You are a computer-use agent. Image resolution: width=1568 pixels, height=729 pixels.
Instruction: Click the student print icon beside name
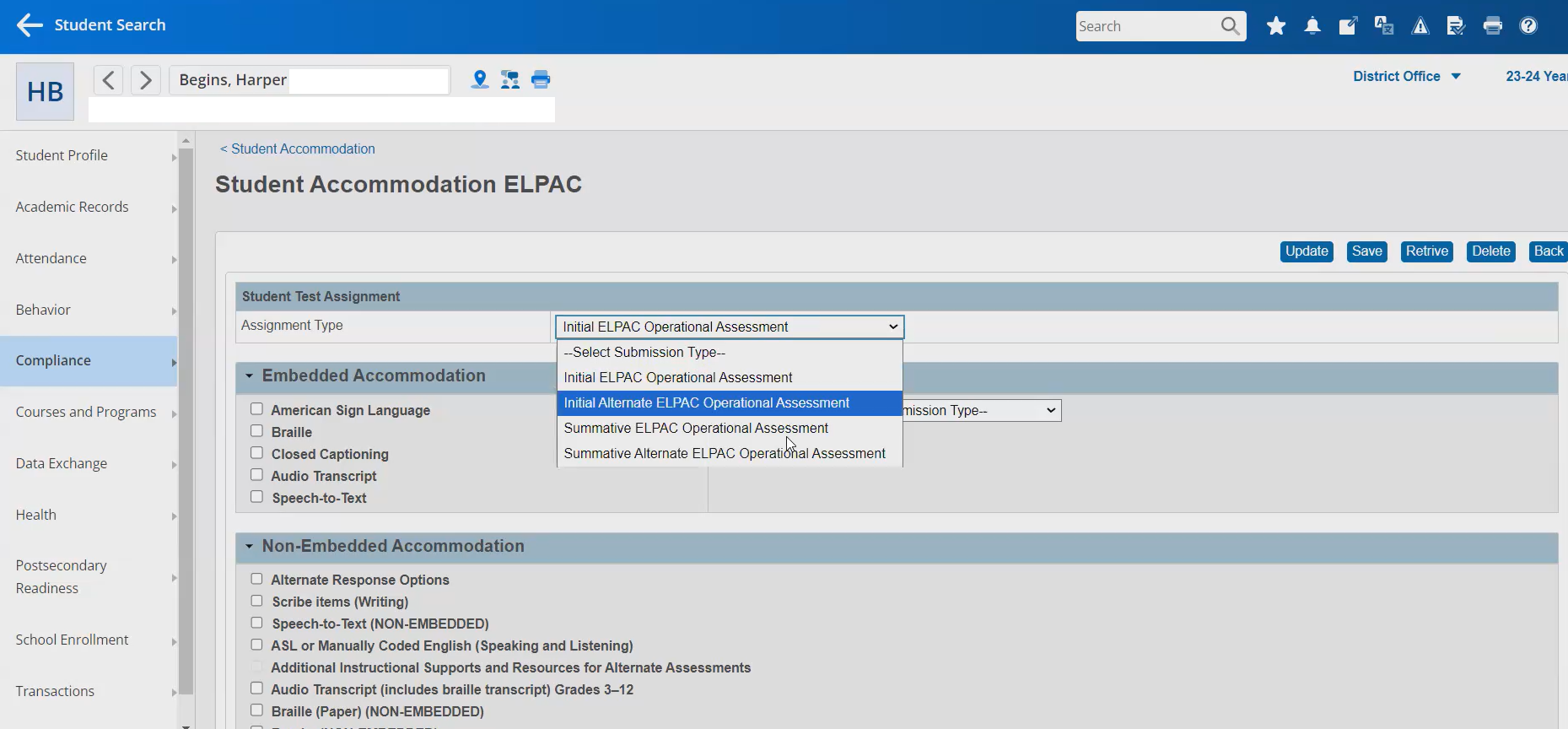(541, 79)
